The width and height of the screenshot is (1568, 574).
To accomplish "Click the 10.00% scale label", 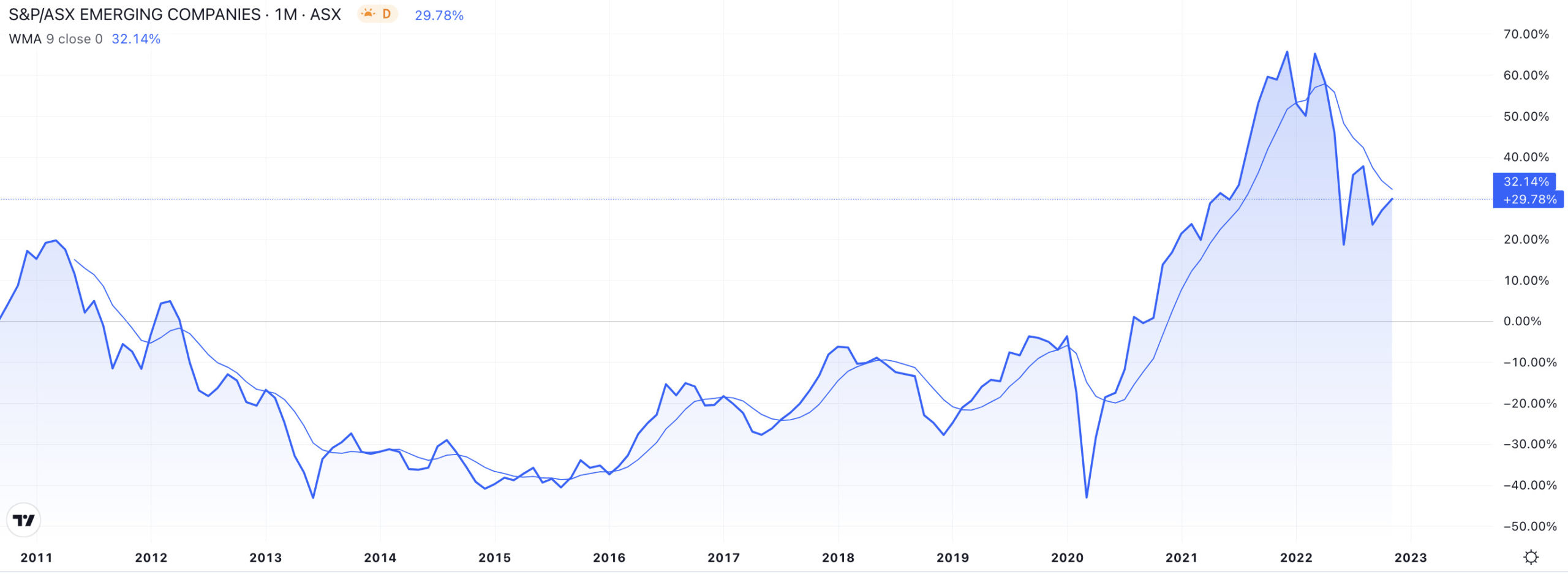I will point(1526,281).
